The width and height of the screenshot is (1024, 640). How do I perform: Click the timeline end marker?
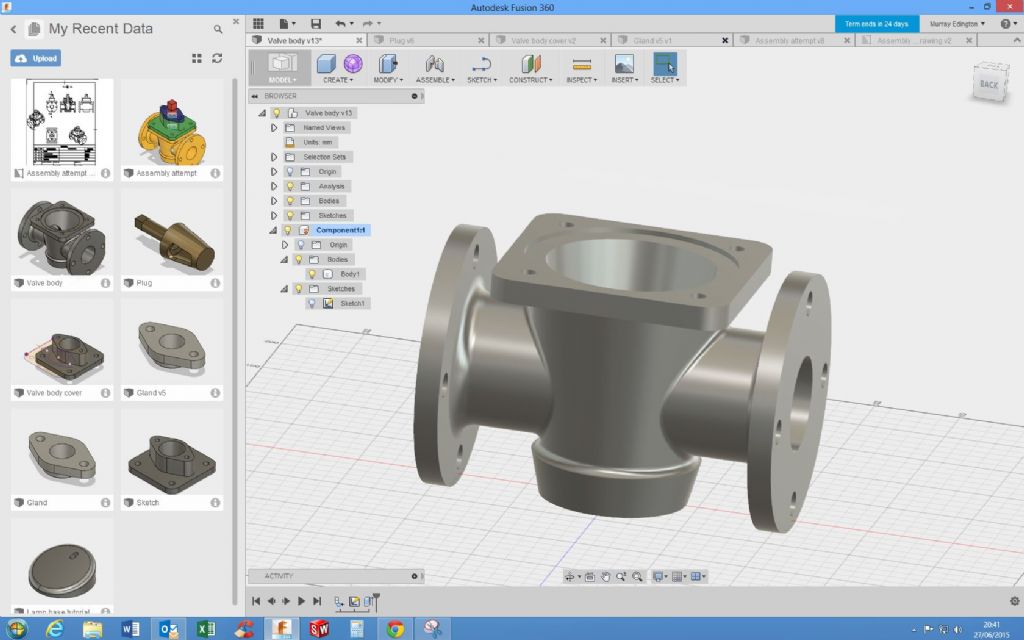click(x=376, y=601)
